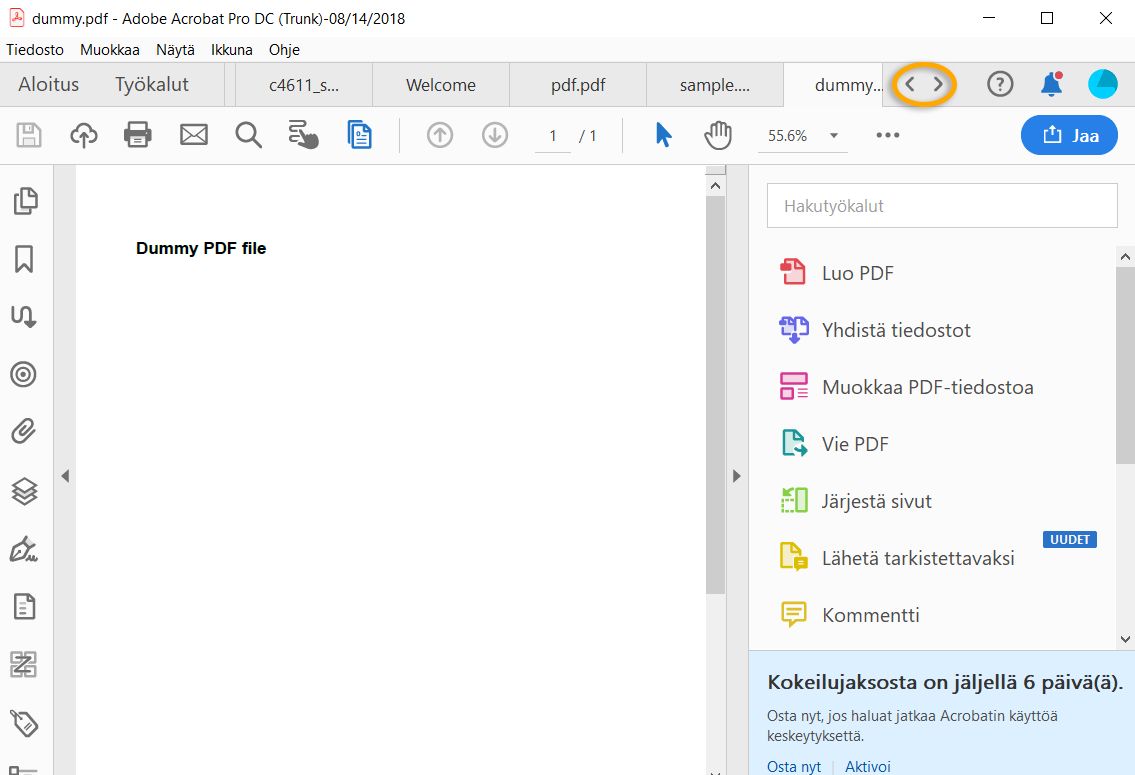1135x775 pixels.
Task: Collapse the left navigation pane
Action: (x=65, y=476)
